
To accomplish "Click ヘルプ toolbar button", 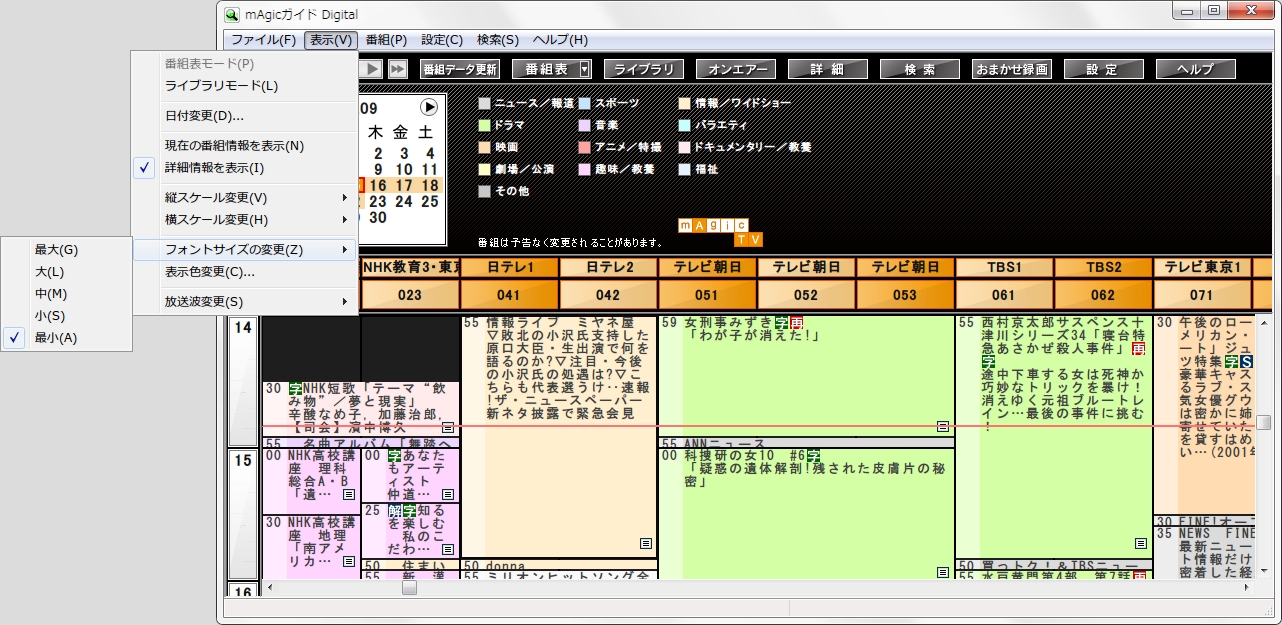I will [x=1196, y=69].
